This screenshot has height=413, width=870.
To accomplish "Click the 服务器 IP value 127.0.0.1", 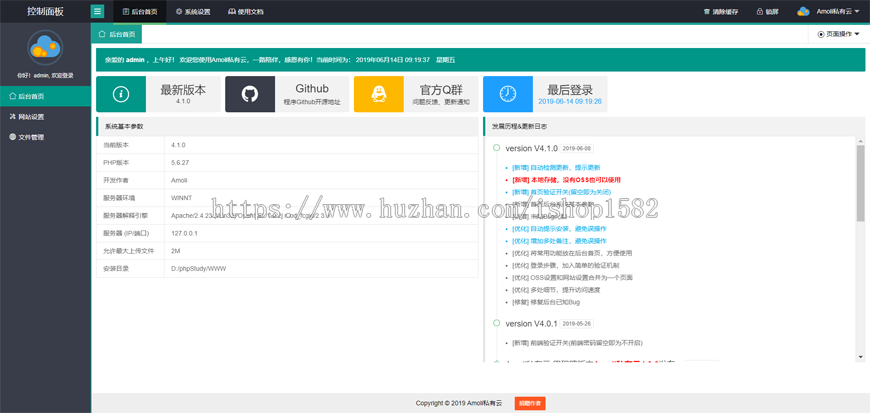I will 184,233.
